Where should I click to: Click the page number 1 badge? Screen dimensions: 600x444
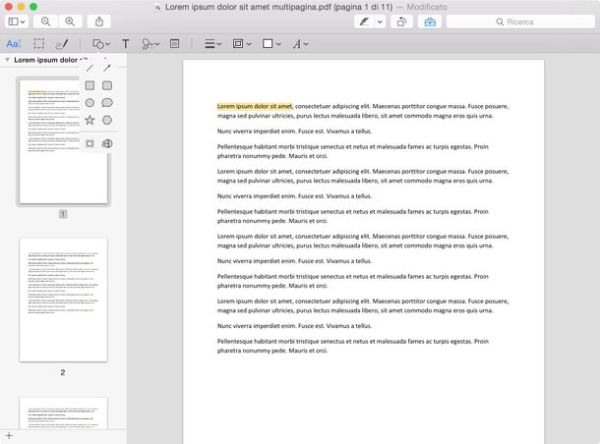63,214
